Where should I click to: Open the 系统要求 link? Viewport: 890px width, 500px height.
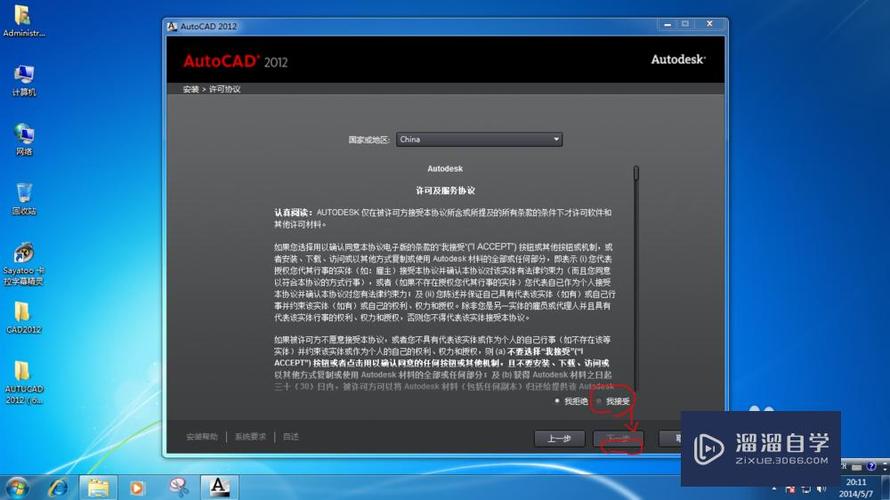point(250,436)
